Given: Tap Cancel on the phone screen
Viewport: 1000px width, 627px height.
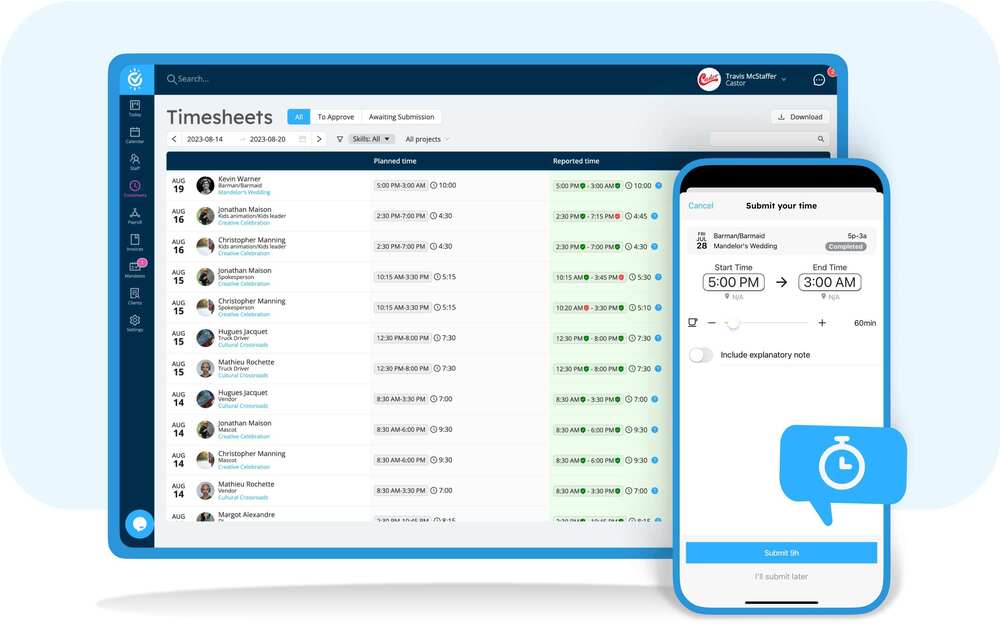Looking at the screenshot, I should coord(700,205).
